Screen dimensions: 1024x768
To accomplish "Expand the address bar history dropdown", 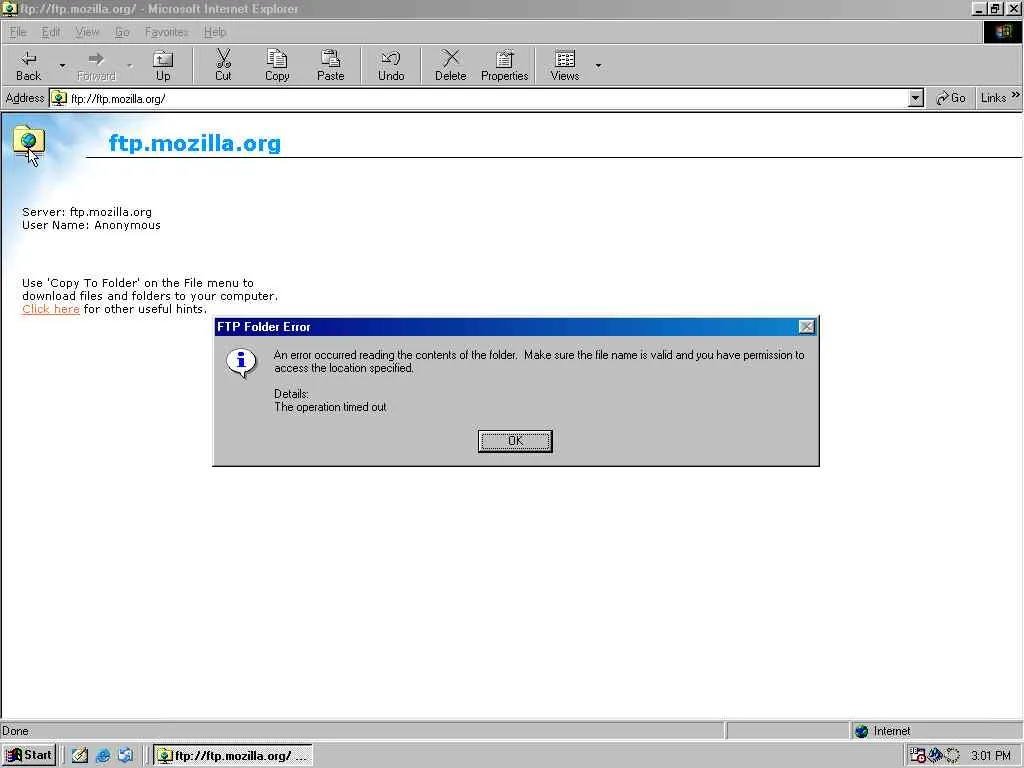I will pyautogui.click(x=916, y=99).
